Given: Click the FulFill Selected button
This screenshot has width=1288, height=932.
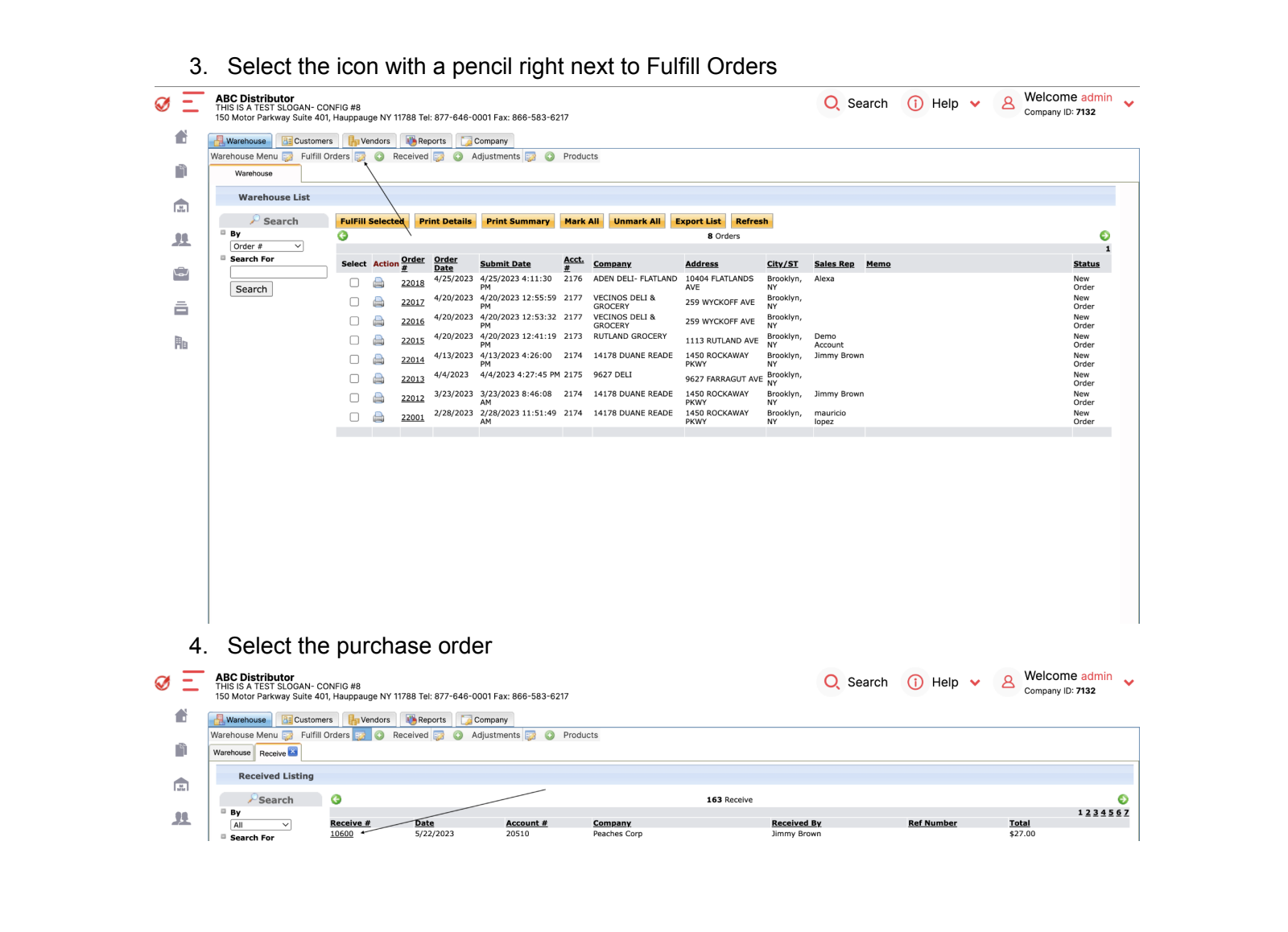Looking at the screenshot, I should 371,221.
